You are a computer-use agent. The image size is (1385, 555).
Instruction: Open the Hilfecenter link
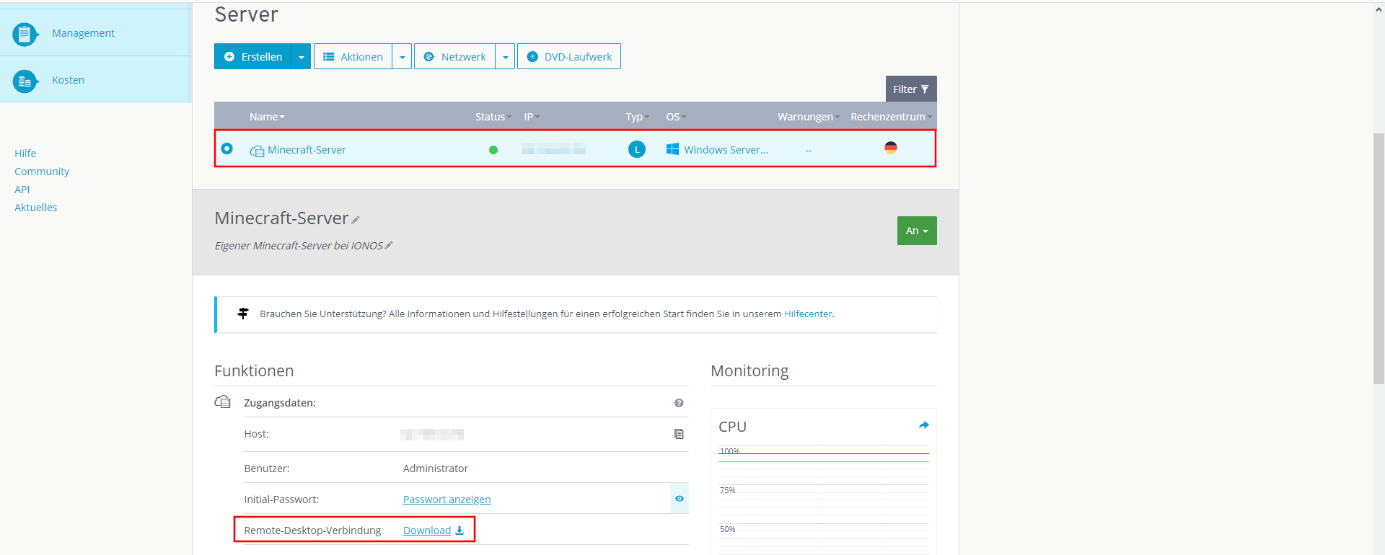(808, 314)
